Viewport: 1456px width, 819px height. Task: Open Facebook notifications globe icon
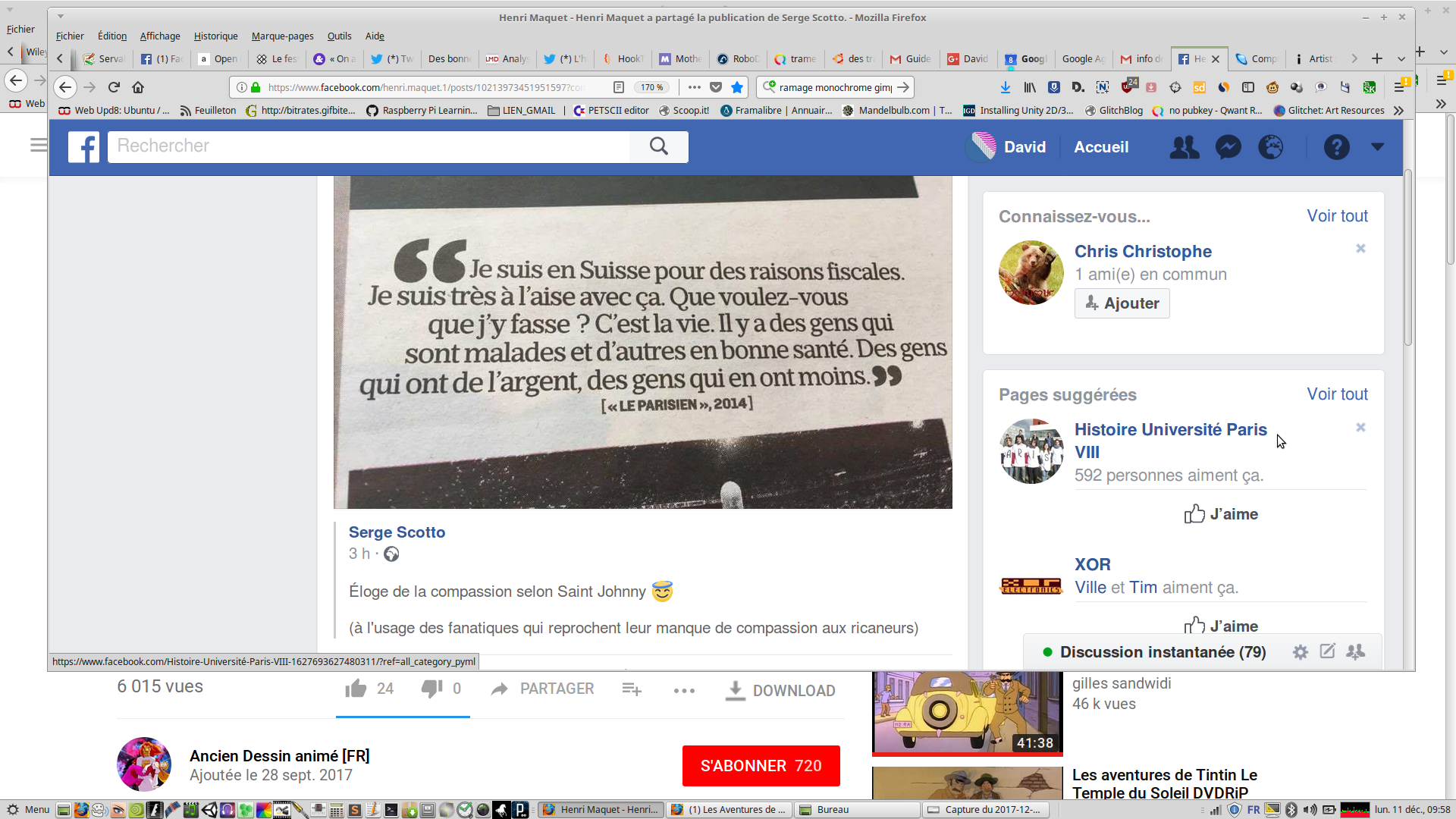tap(1271, 147)
